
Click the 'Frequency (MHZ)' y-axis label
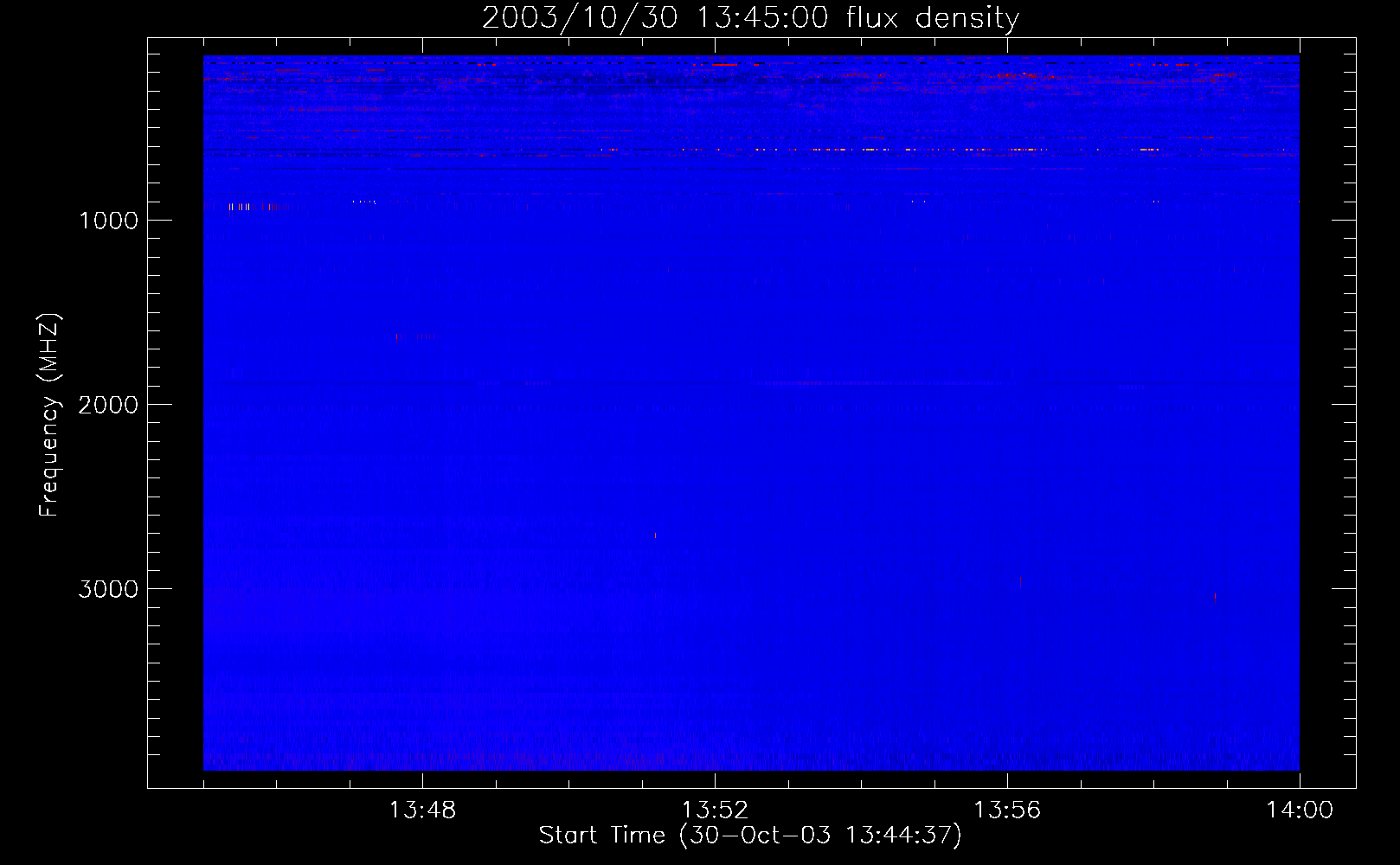pos(49,415)
